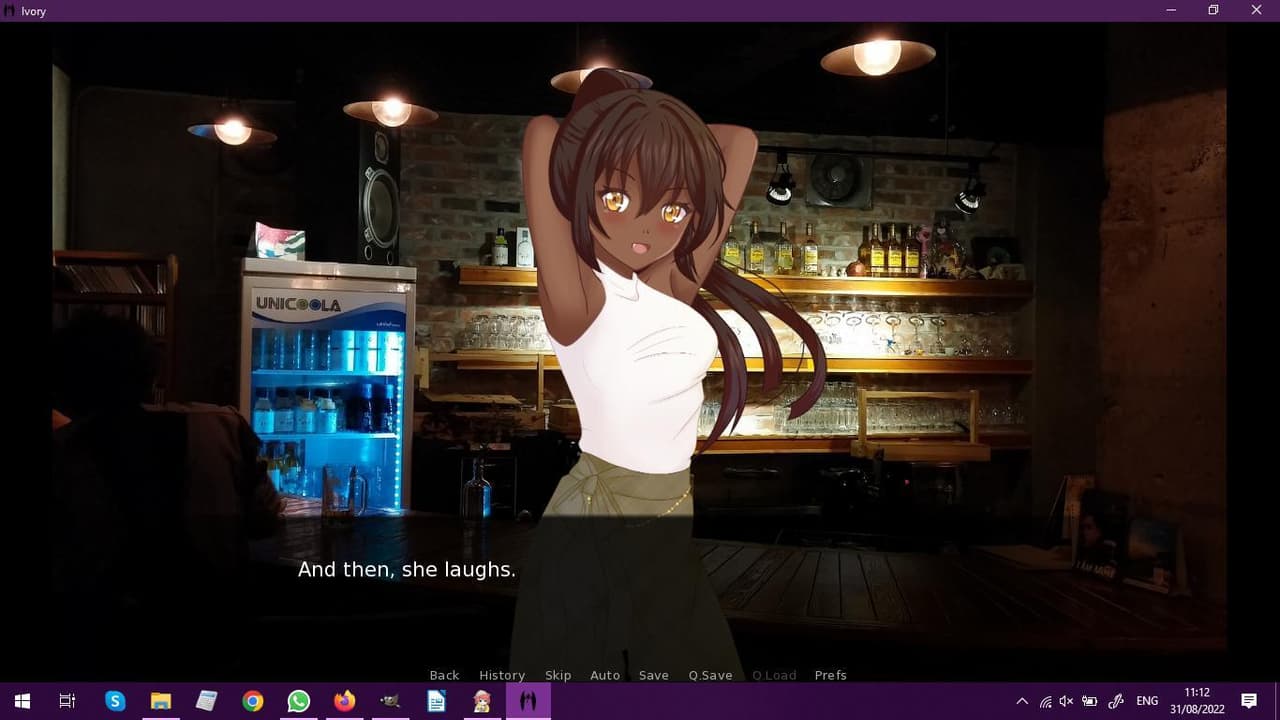Open File Explorer from the taskbar
Image resolution: width=1280 pixels, height=720 pixels.
161,701
